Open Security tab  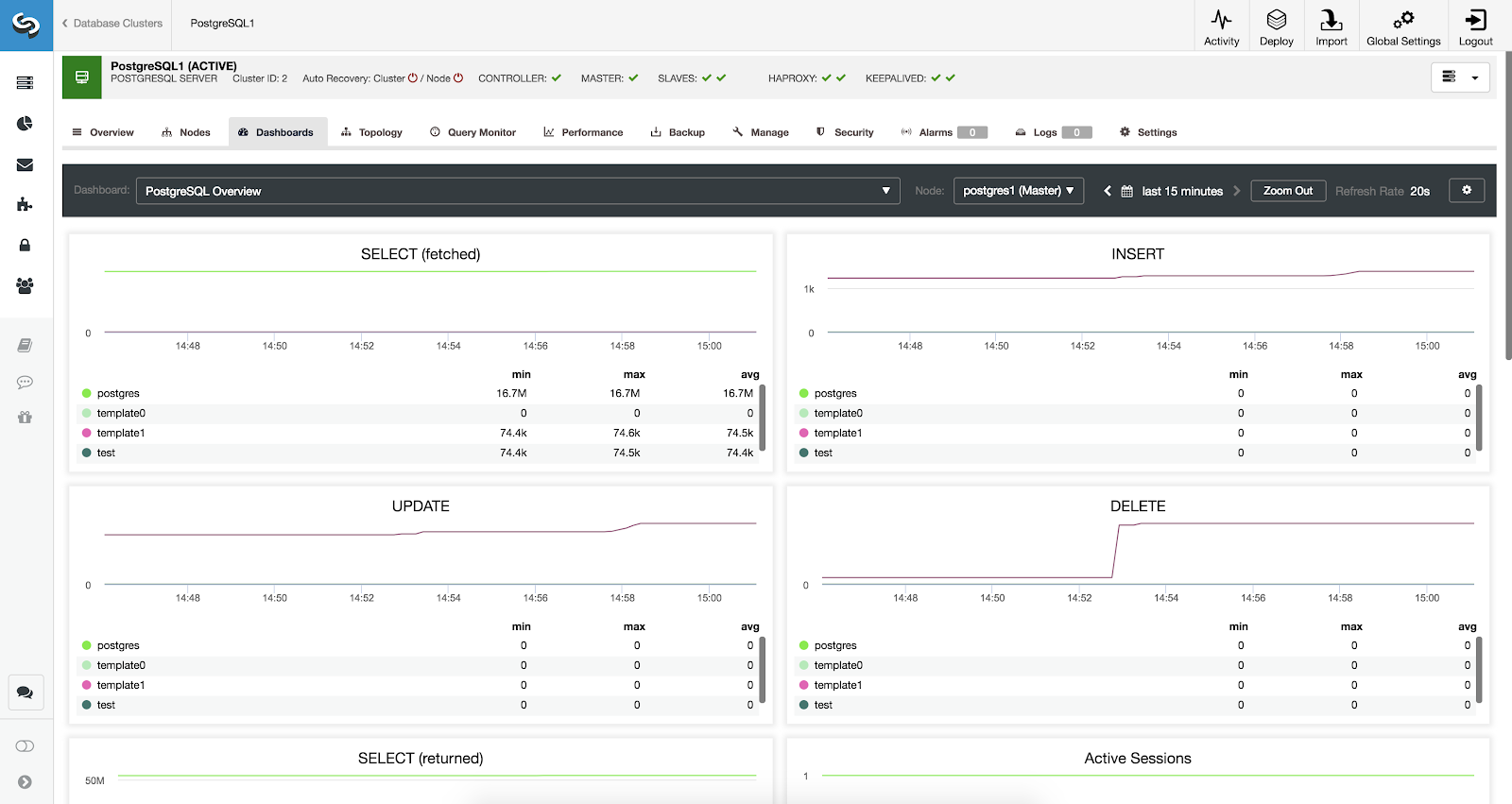click(x=845, y=132)
